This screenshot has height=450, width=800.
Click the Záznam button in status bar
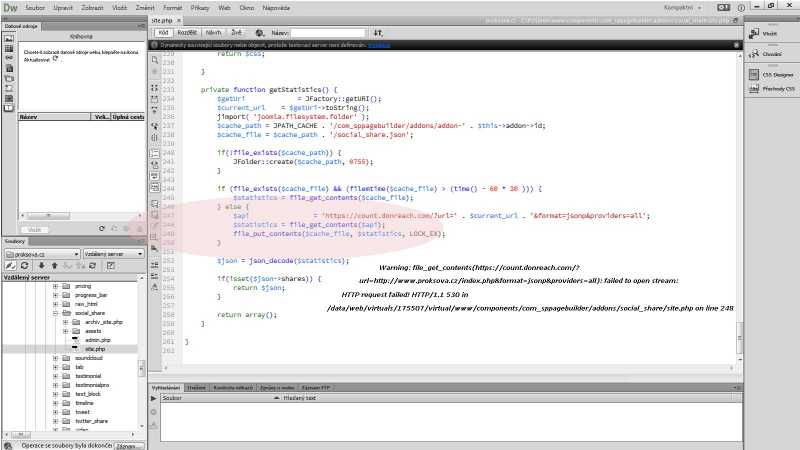pyautogui.click(x=128, y=446)
